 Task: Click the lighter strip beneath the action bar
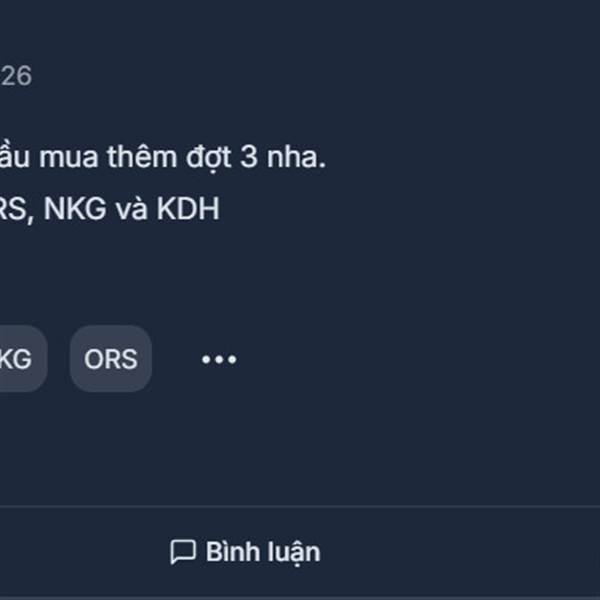click(300, 598)
